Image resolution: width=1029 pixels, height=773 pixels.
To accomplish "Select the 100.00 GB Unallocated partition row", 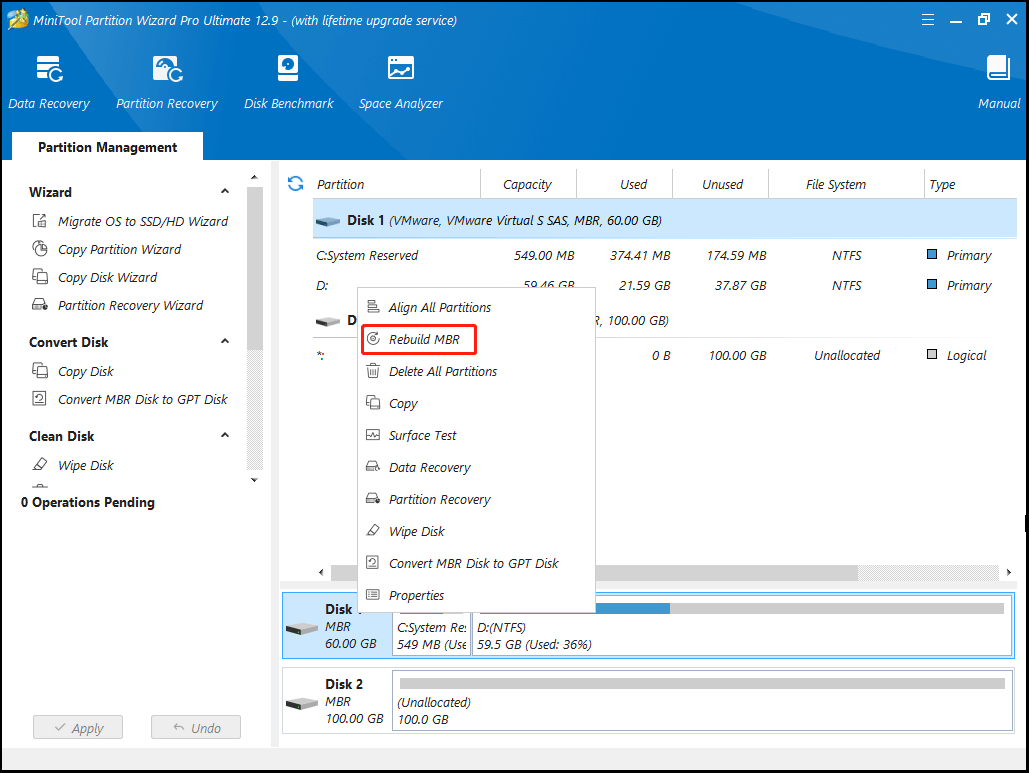I will 665,355.
